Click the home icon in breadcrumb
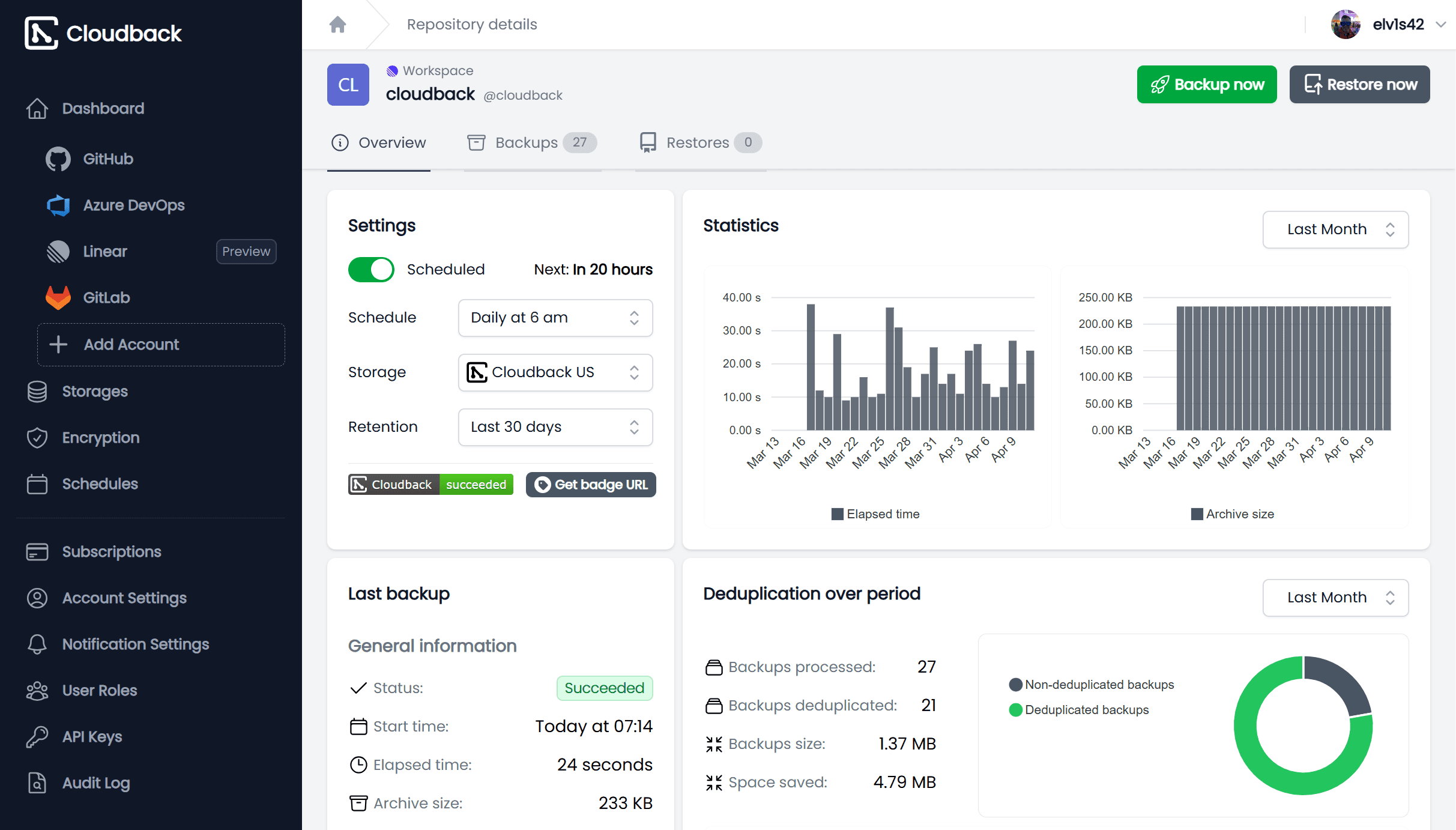Screen dimensions: 1456x830 338,25
